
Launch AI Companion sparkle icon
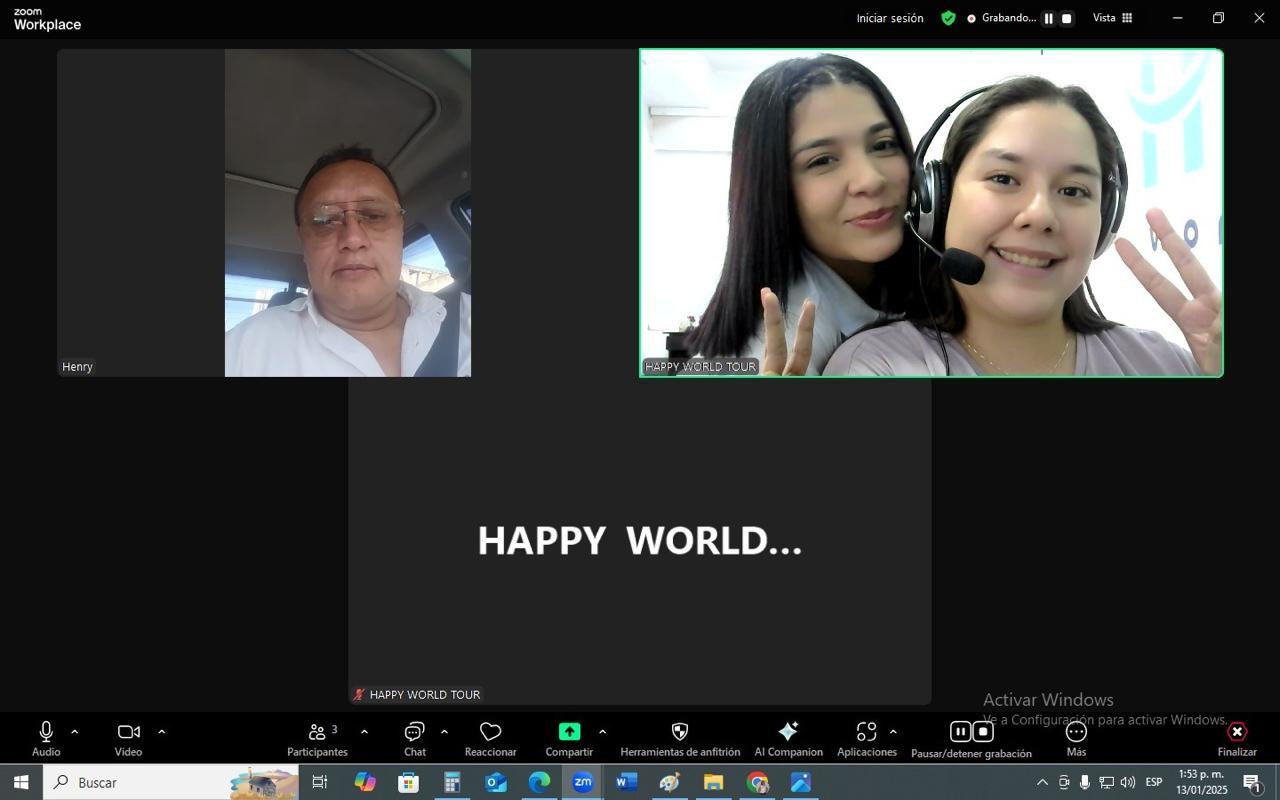click(x=788, y=739)
